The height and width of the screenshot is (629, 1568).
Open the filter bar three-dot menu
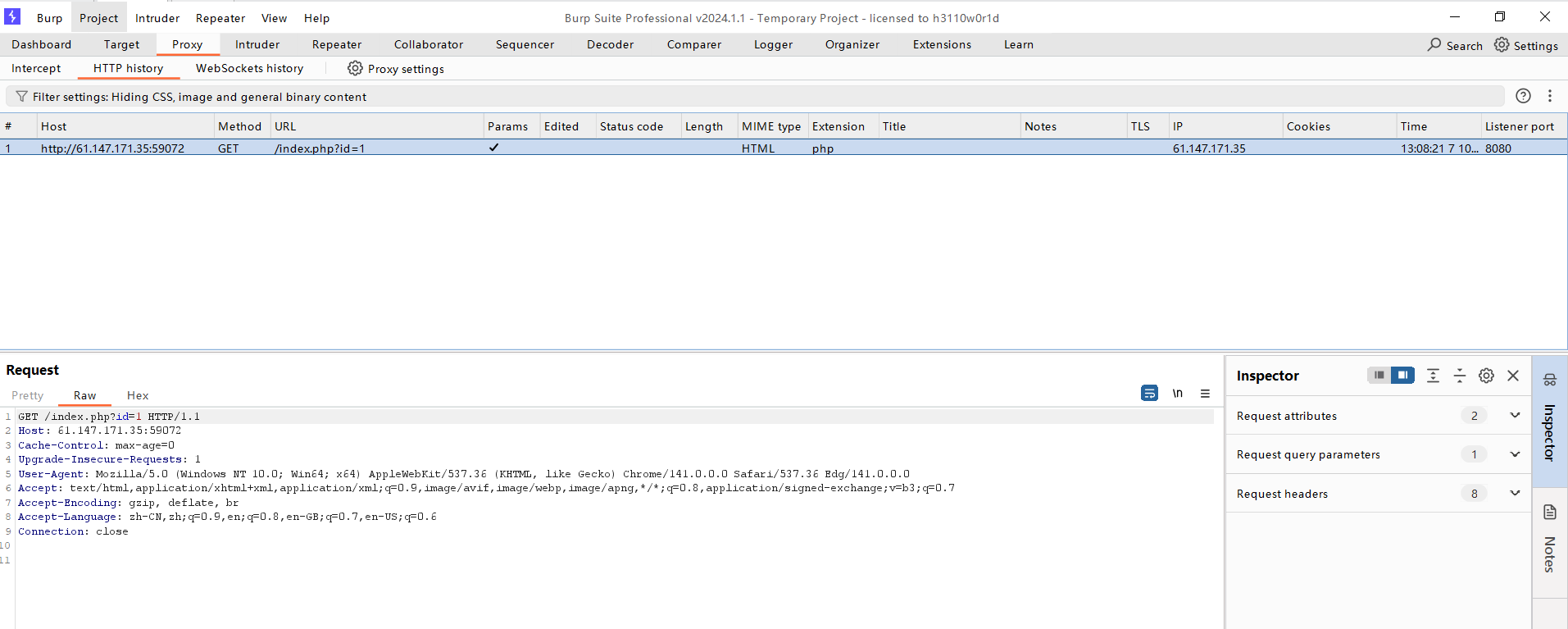click(1550, 96)
